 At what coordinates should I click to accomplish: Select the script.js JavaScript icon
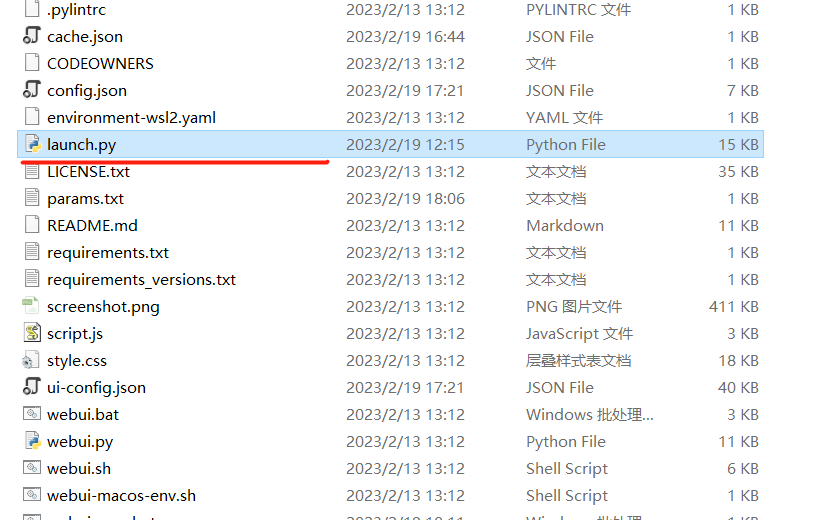point(32,333)
